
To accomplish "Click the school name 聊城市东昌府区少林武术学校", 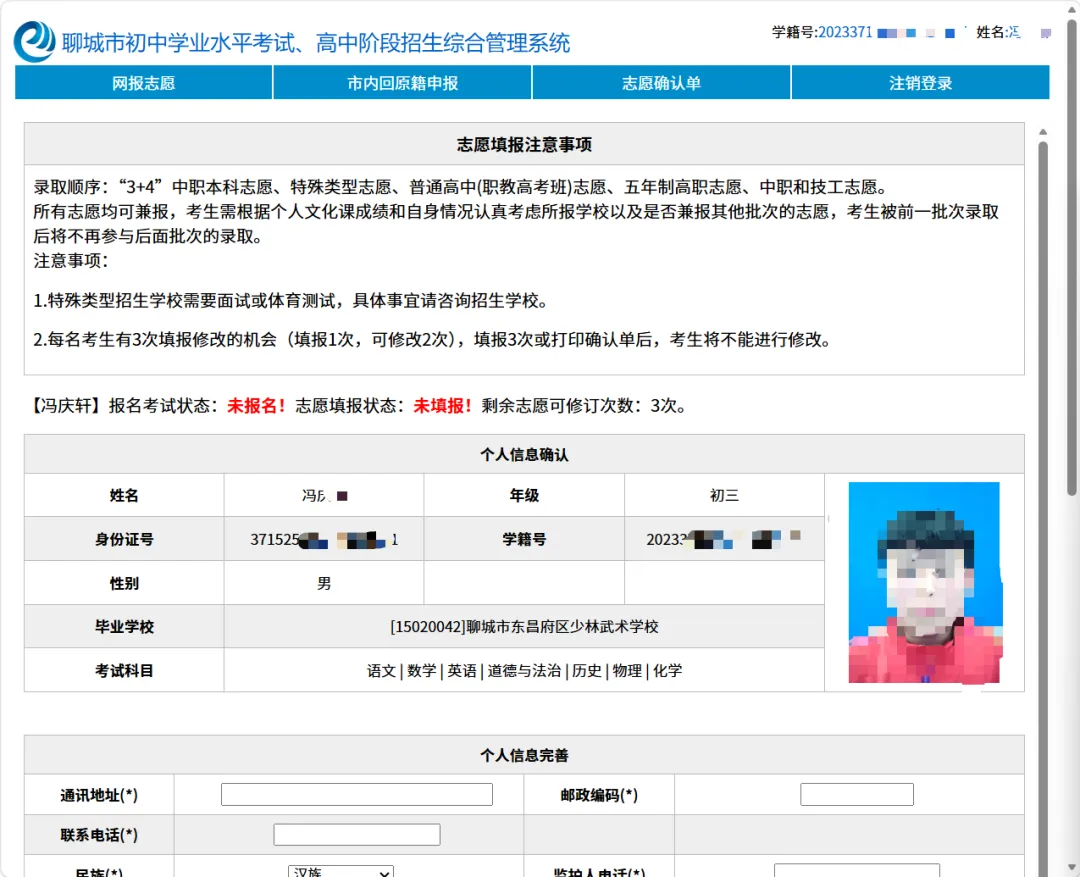I will pyautogui.click(x=562, y=627).
